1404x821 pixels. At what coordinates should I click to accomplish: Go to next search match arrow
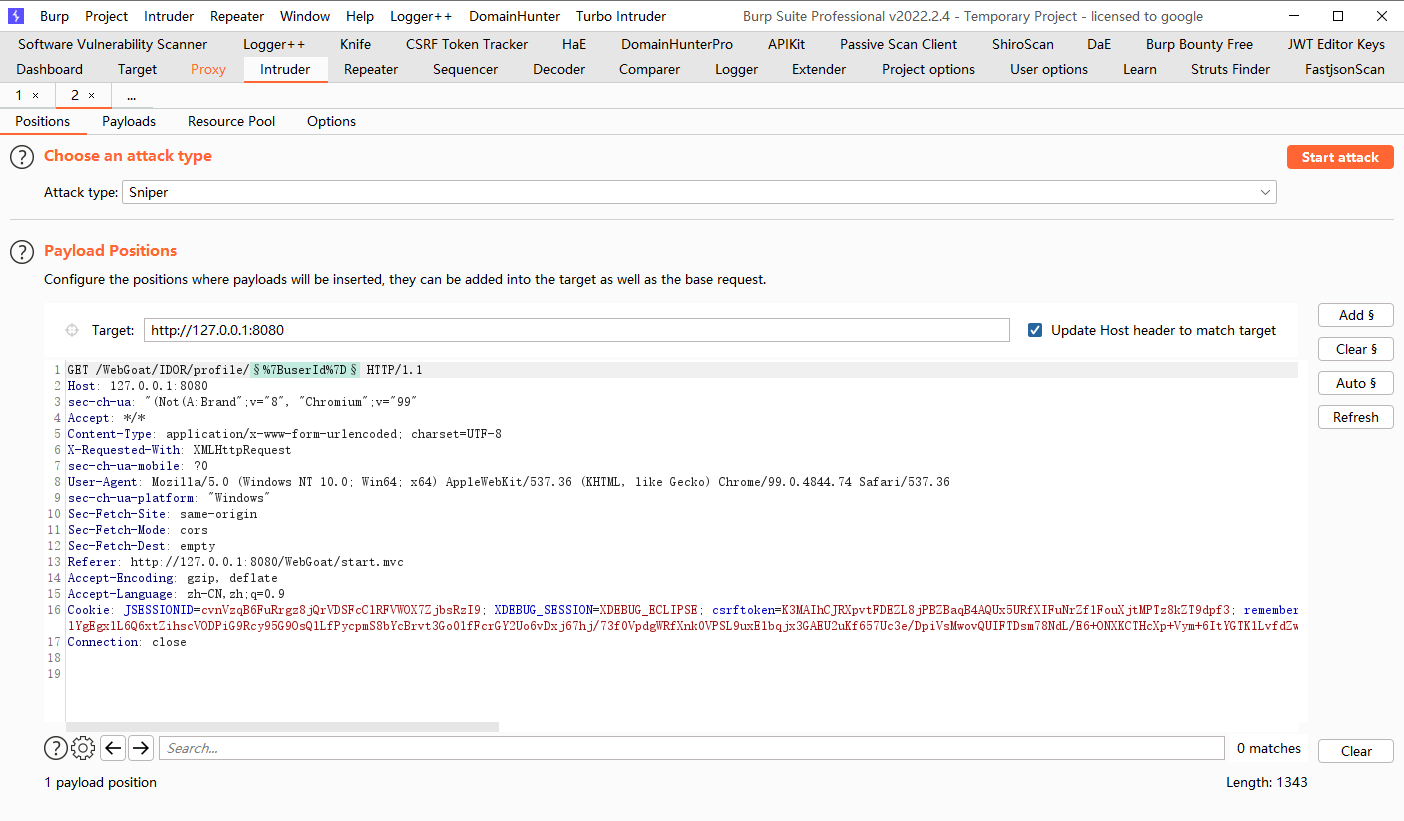point(141,748)
